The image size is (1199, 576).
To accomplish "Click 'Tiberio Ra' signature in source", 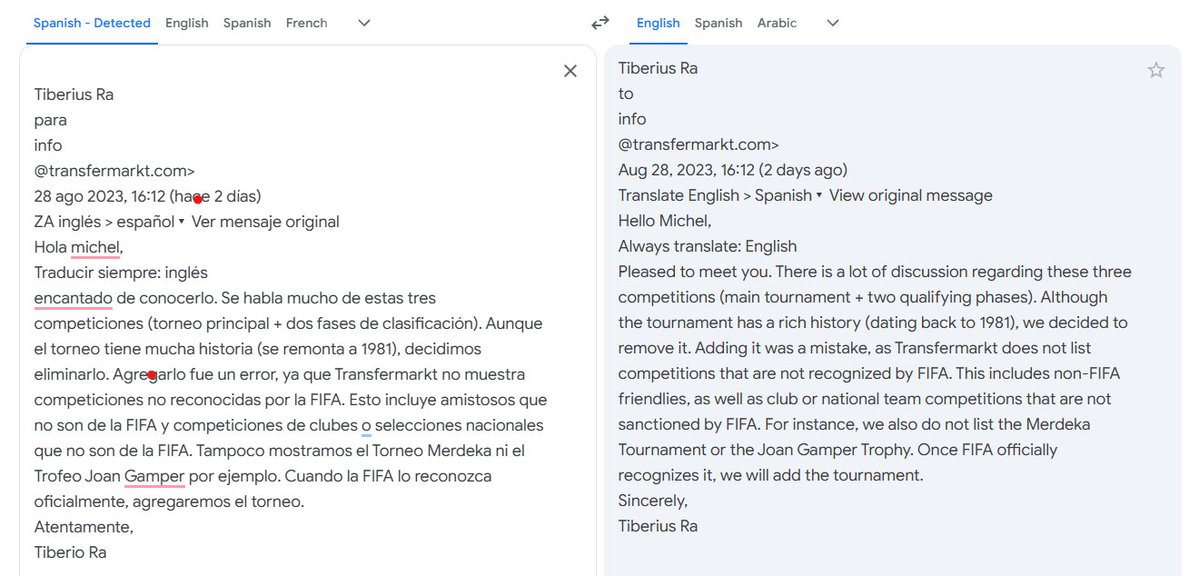I will [x=70, y=552].
